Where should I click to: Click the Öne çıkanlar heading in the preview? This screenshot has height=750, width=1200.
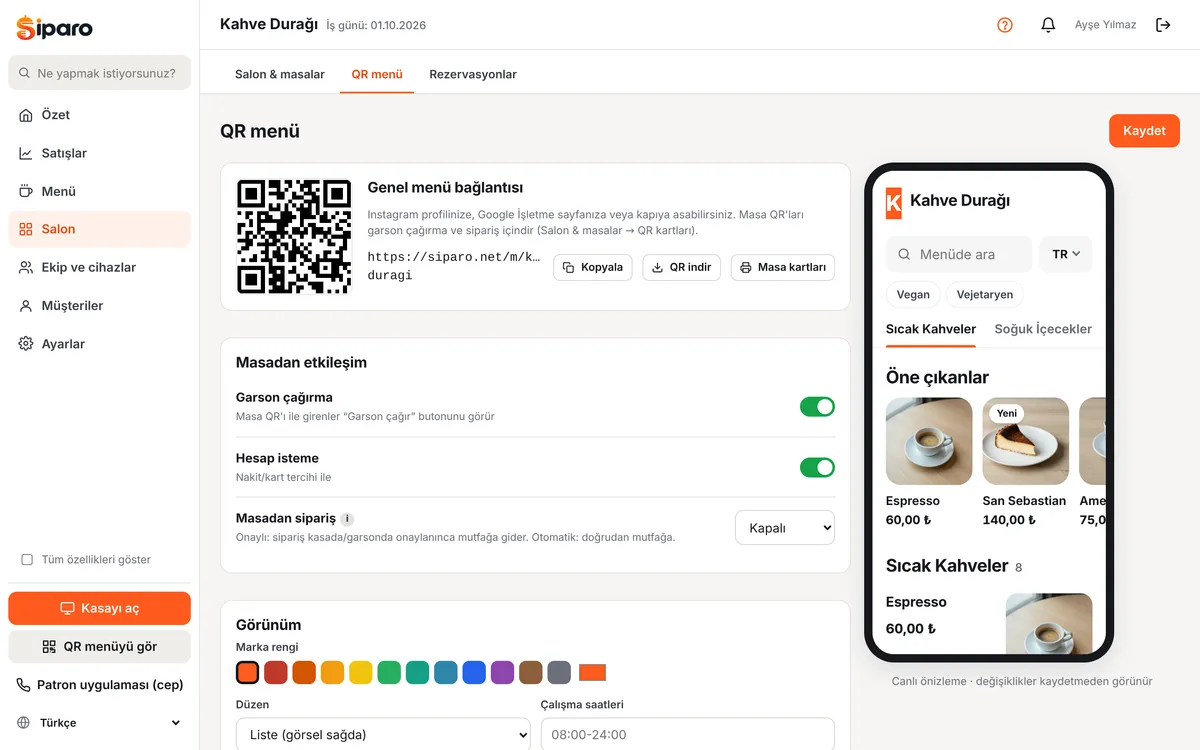pos(937,377)
